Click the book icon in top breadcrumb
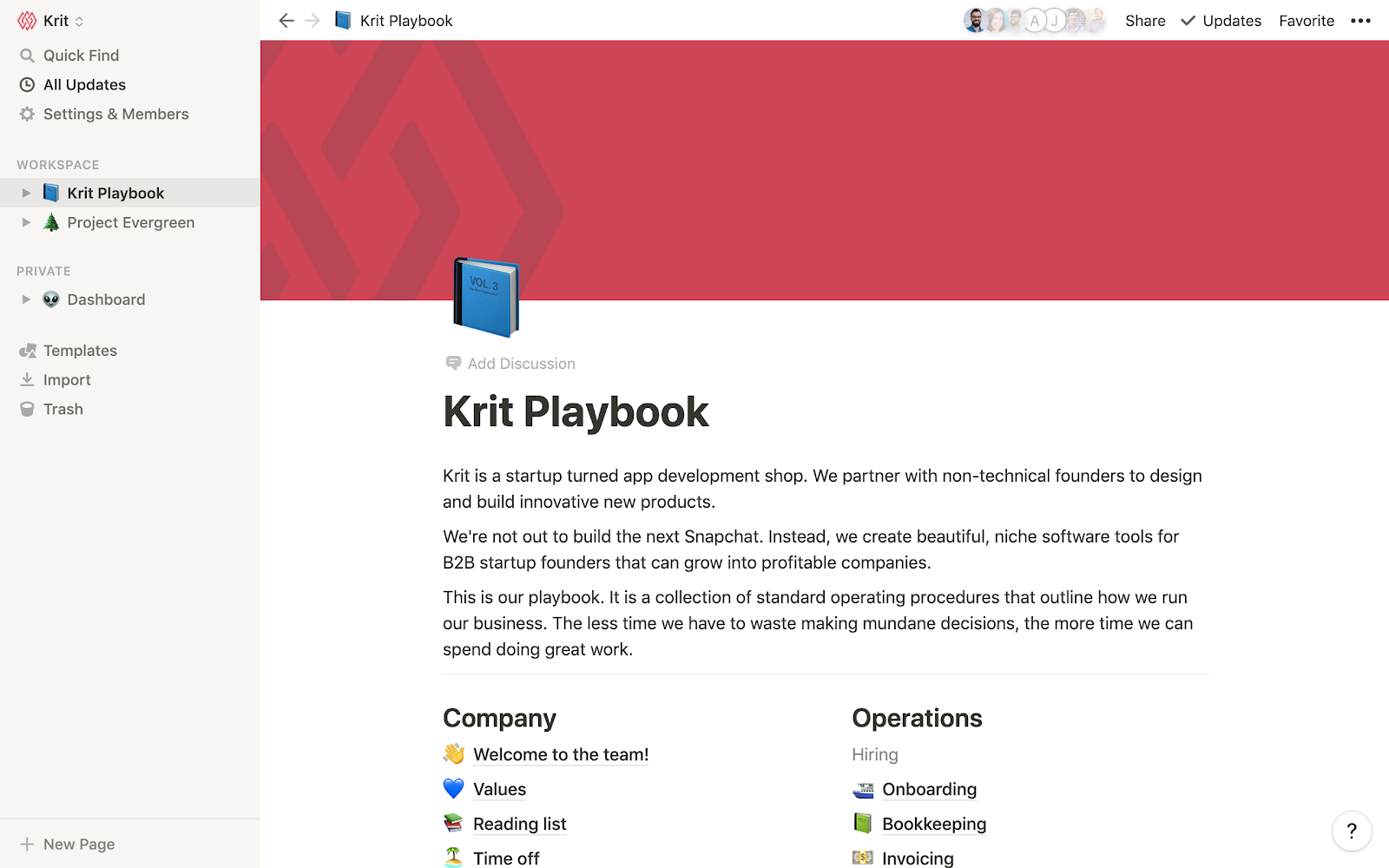Image resolution: width=1389 pixels, height=868 pixels. [x=343, y=20]
